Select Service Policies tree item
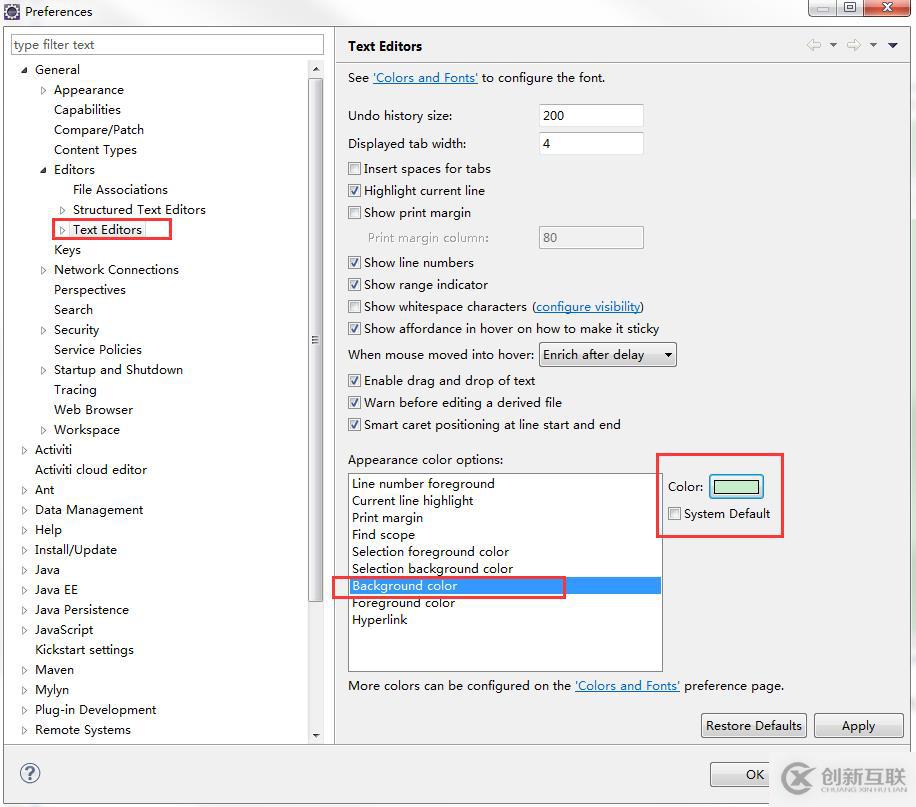This screenshot has width=916, height=807. (x=98, y=349)
